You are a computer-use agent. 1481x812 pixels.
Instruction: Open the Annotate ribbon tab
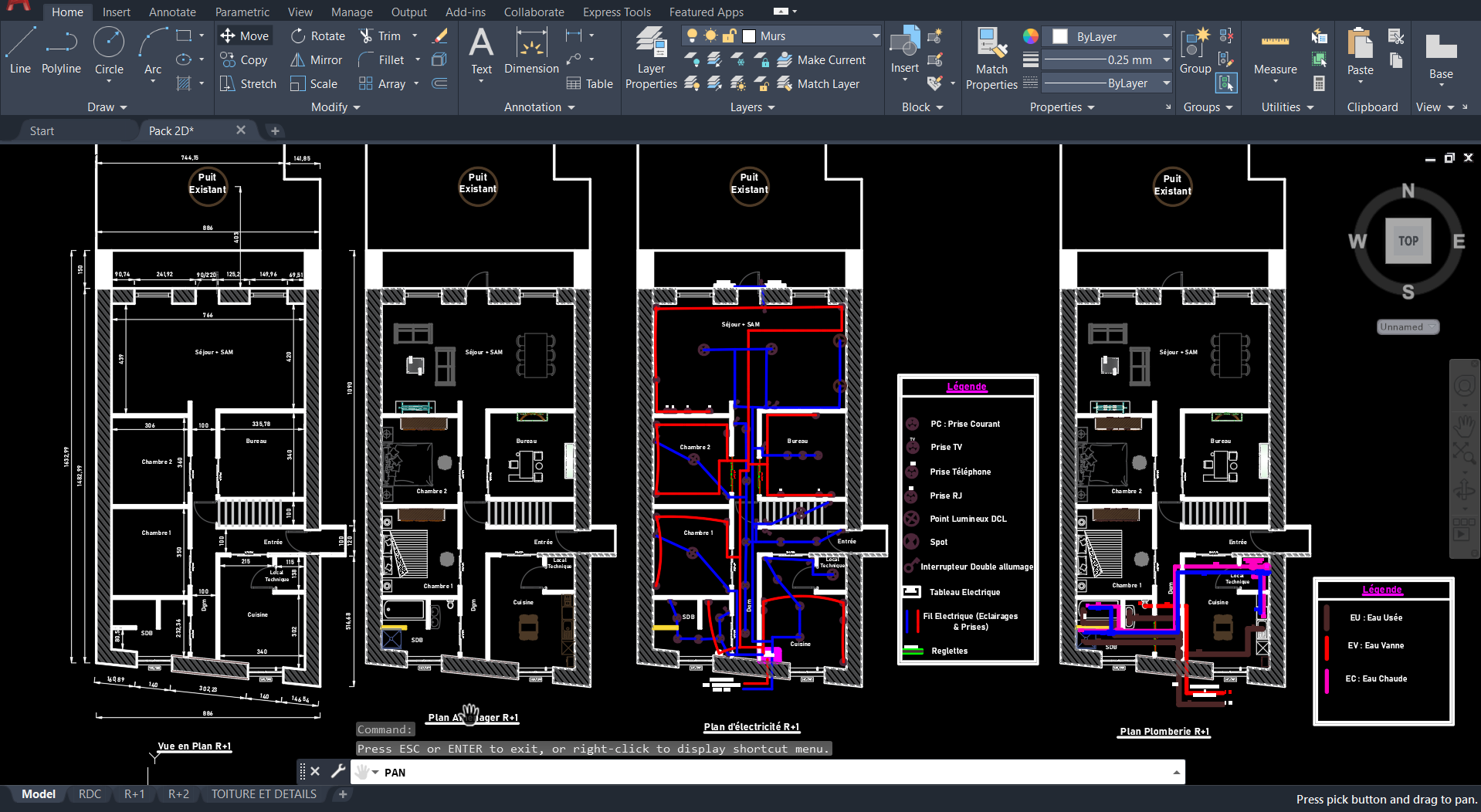coord(172,12)
